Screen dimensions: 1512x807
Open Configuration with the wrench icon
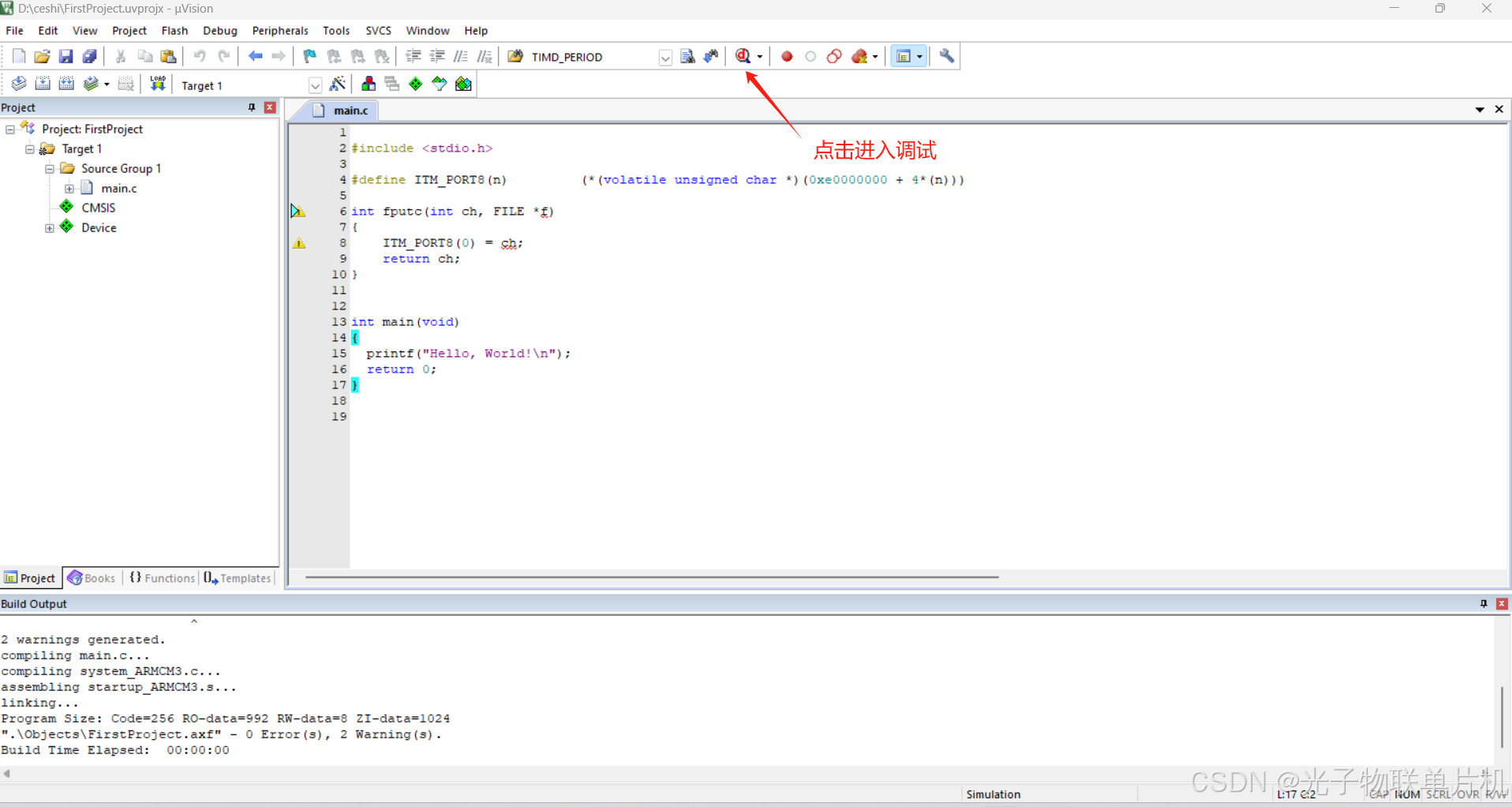946,56
